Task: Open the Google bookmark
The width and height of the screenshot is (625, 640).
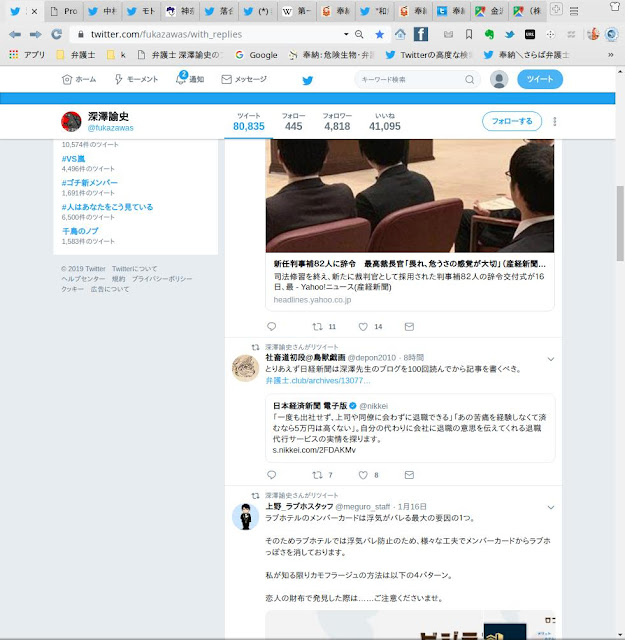Action: (256, 55)
